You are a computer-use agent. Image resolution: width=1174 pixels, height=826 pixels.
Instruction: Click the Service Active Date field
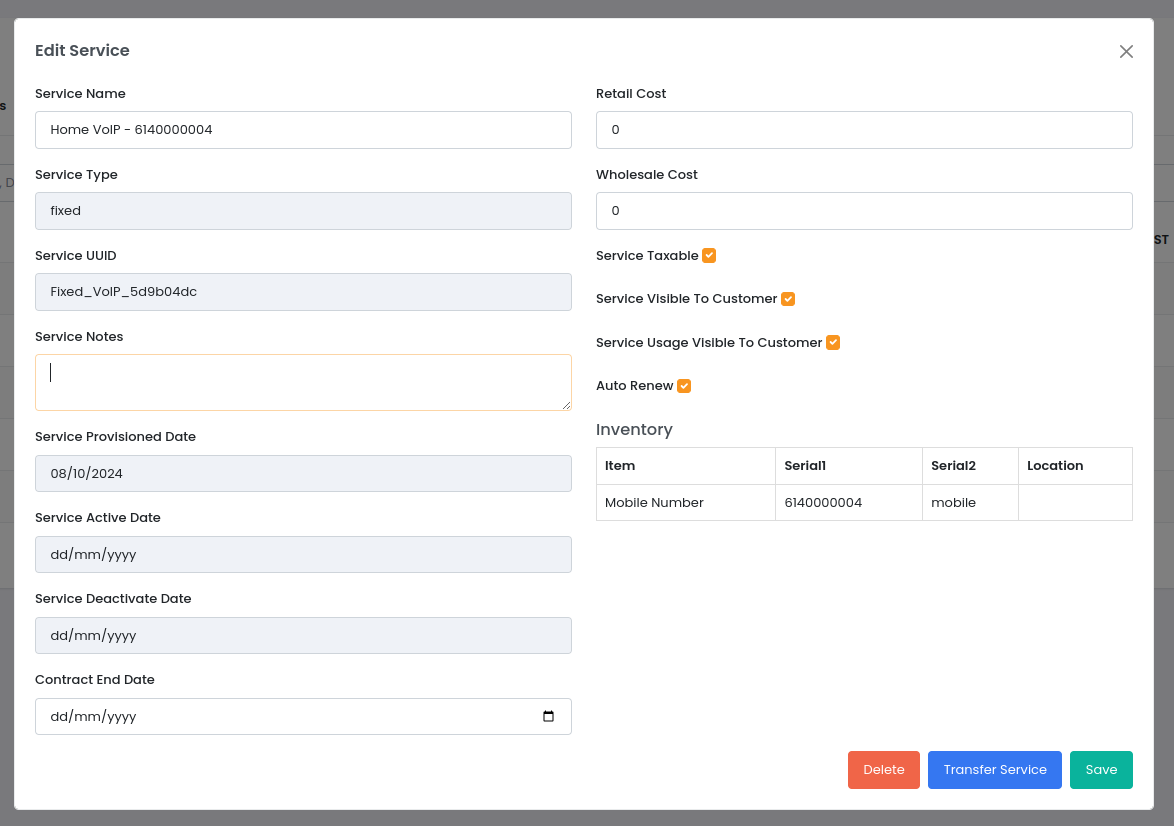(303, 554)
